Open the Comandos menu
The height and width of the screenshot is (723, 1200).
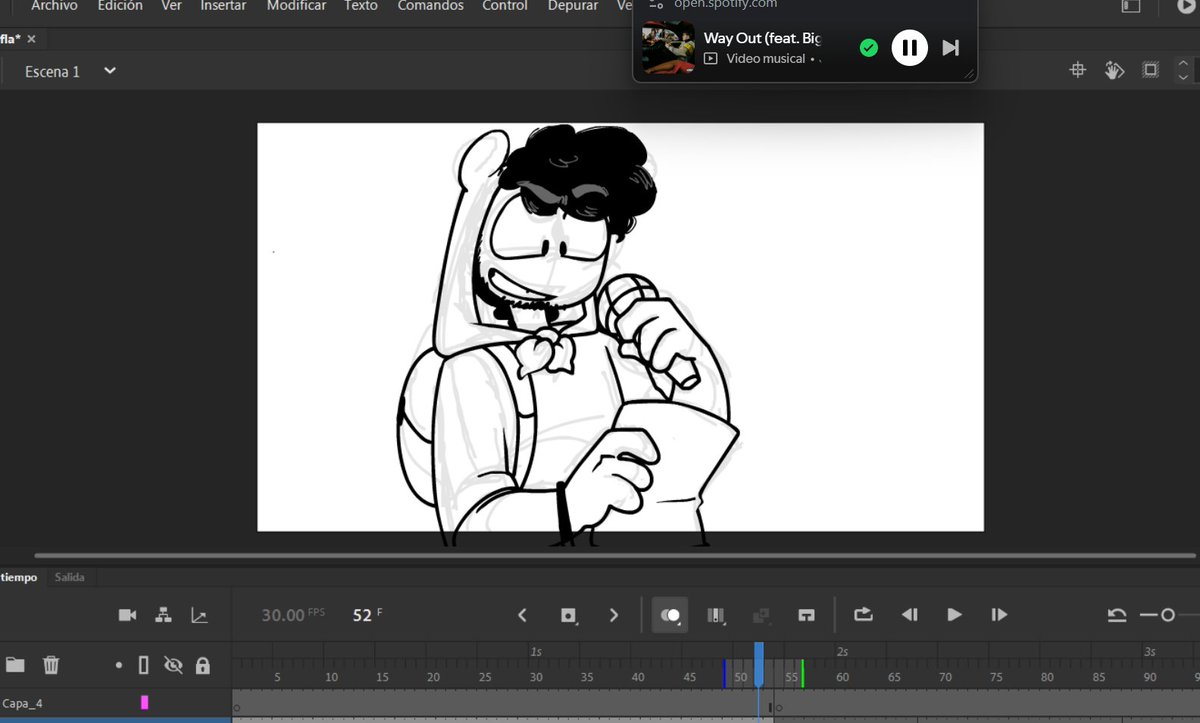pyautogui.click(x=430, y=6)
